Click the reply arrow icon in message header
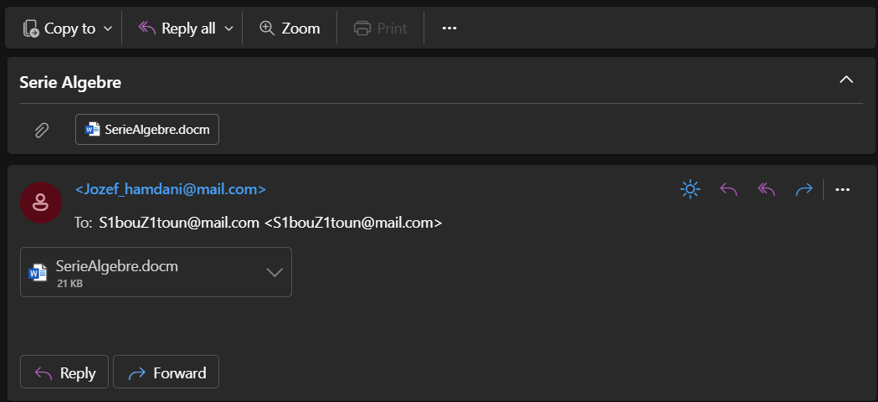878x402 pixels. pos(729,189)
